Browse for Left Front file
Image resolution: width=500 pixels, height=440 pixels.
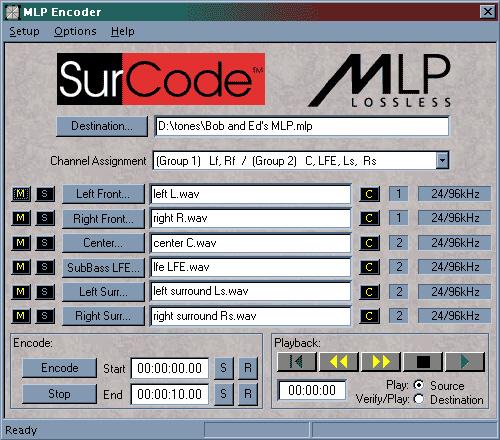103,194
